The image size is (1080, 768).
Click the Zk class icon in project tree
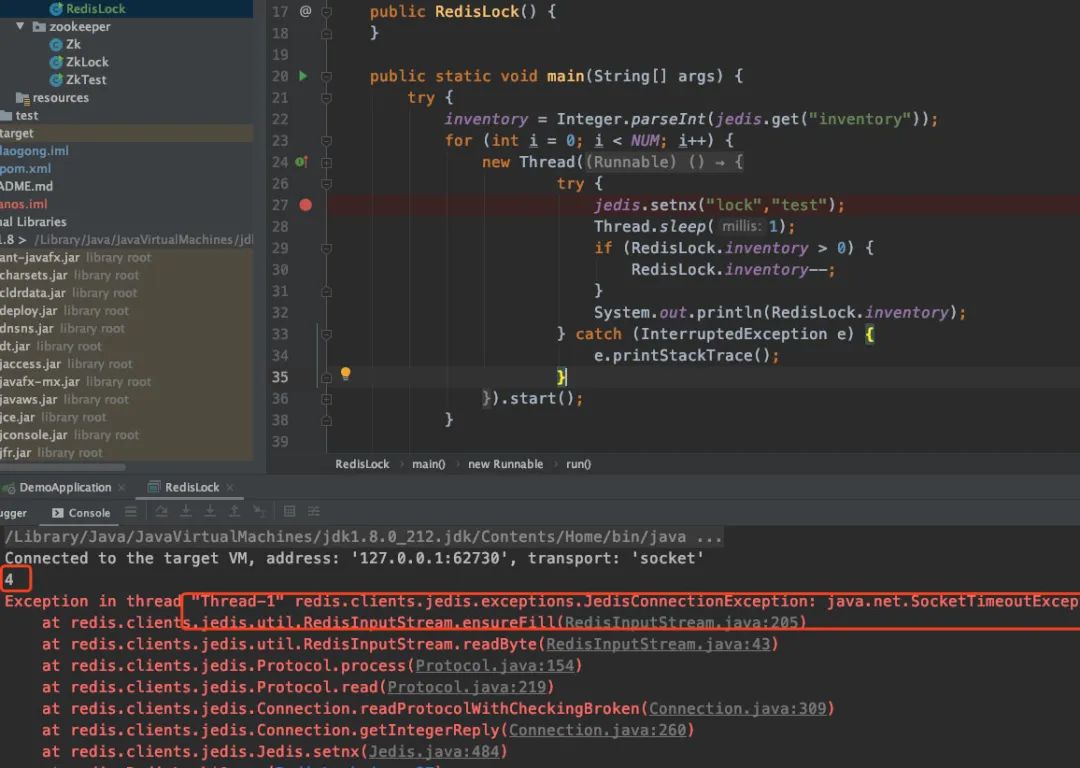click(56, 44)
